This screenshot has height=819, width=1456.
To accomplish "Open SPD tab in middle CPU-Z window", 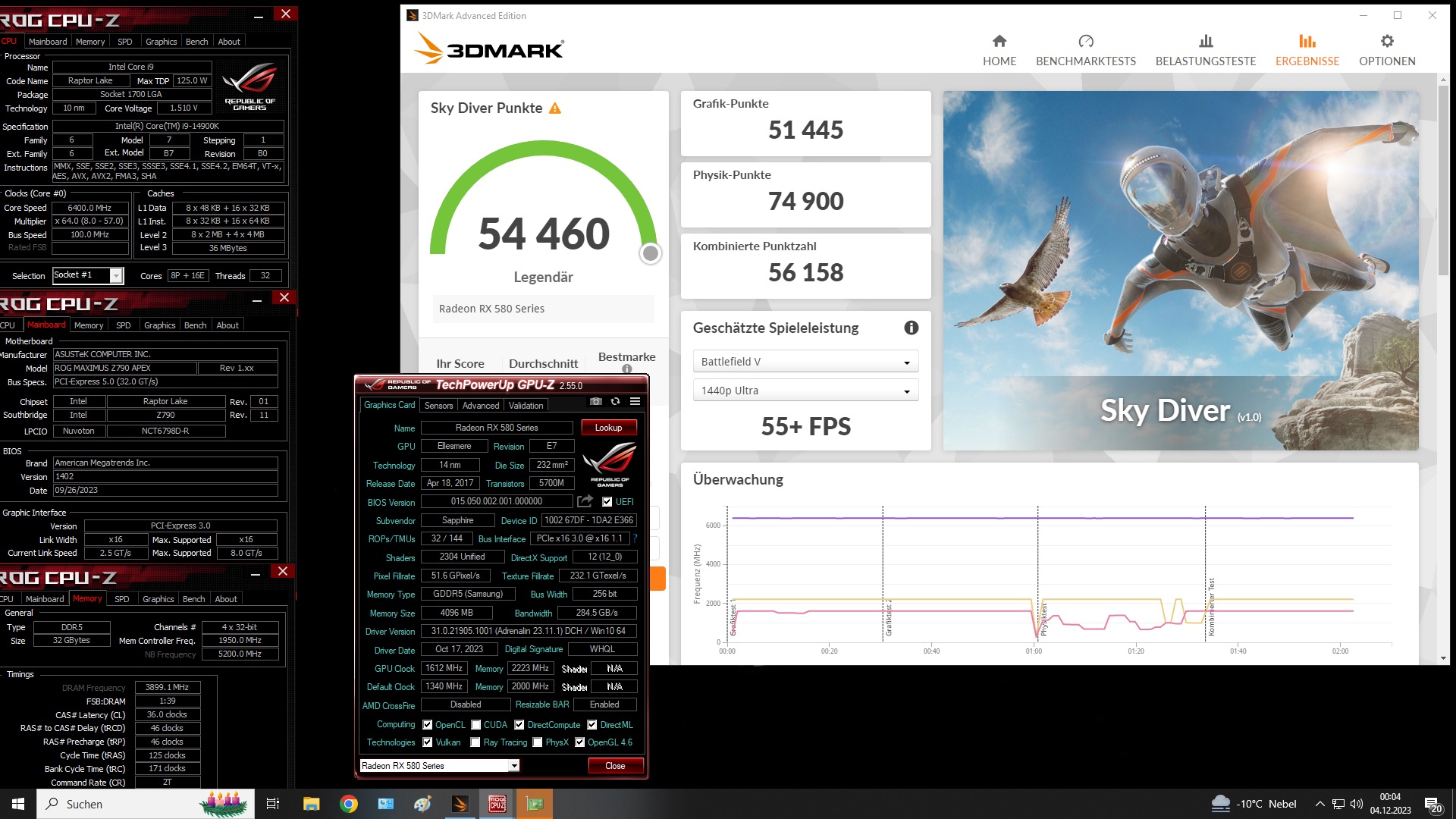I will (123, 325).
